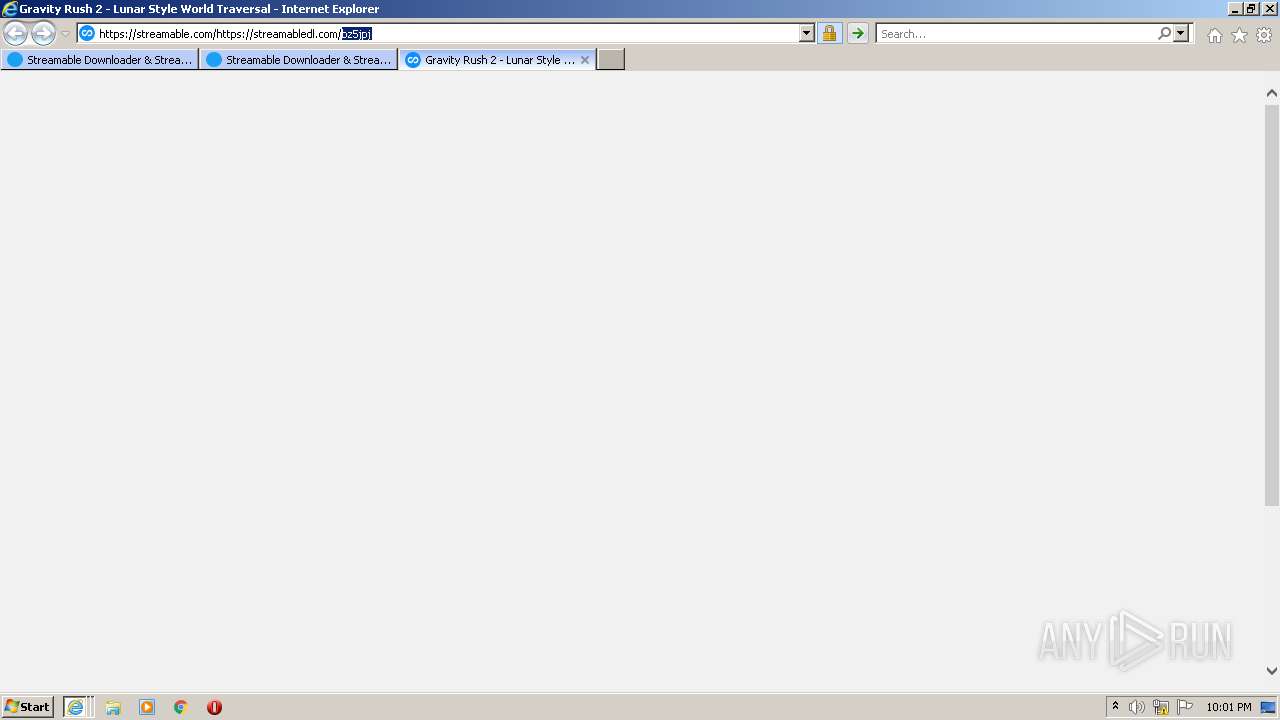Click the 10:01 PM clock
This screenshot has height=720, width=1280.
point(1229,707)
